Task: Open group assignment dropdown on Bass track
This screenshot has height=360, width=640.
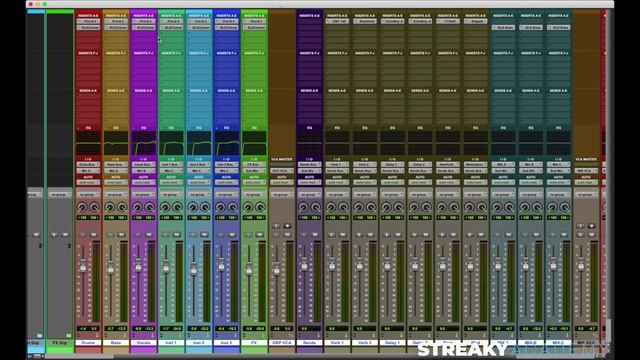Action: coord(116,195)
